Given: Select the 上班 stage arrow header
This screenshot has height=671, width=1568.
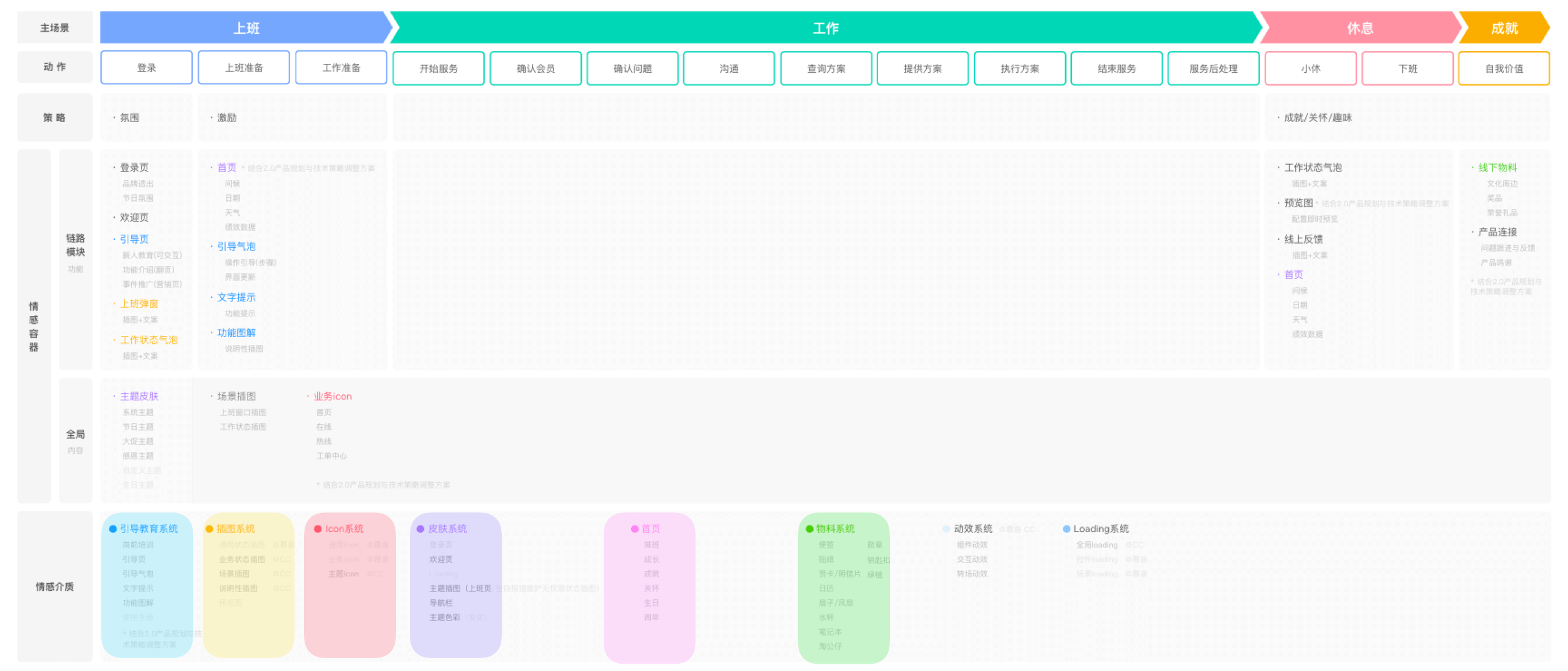Looking at the screenshot, I should [x=246, y=28].
